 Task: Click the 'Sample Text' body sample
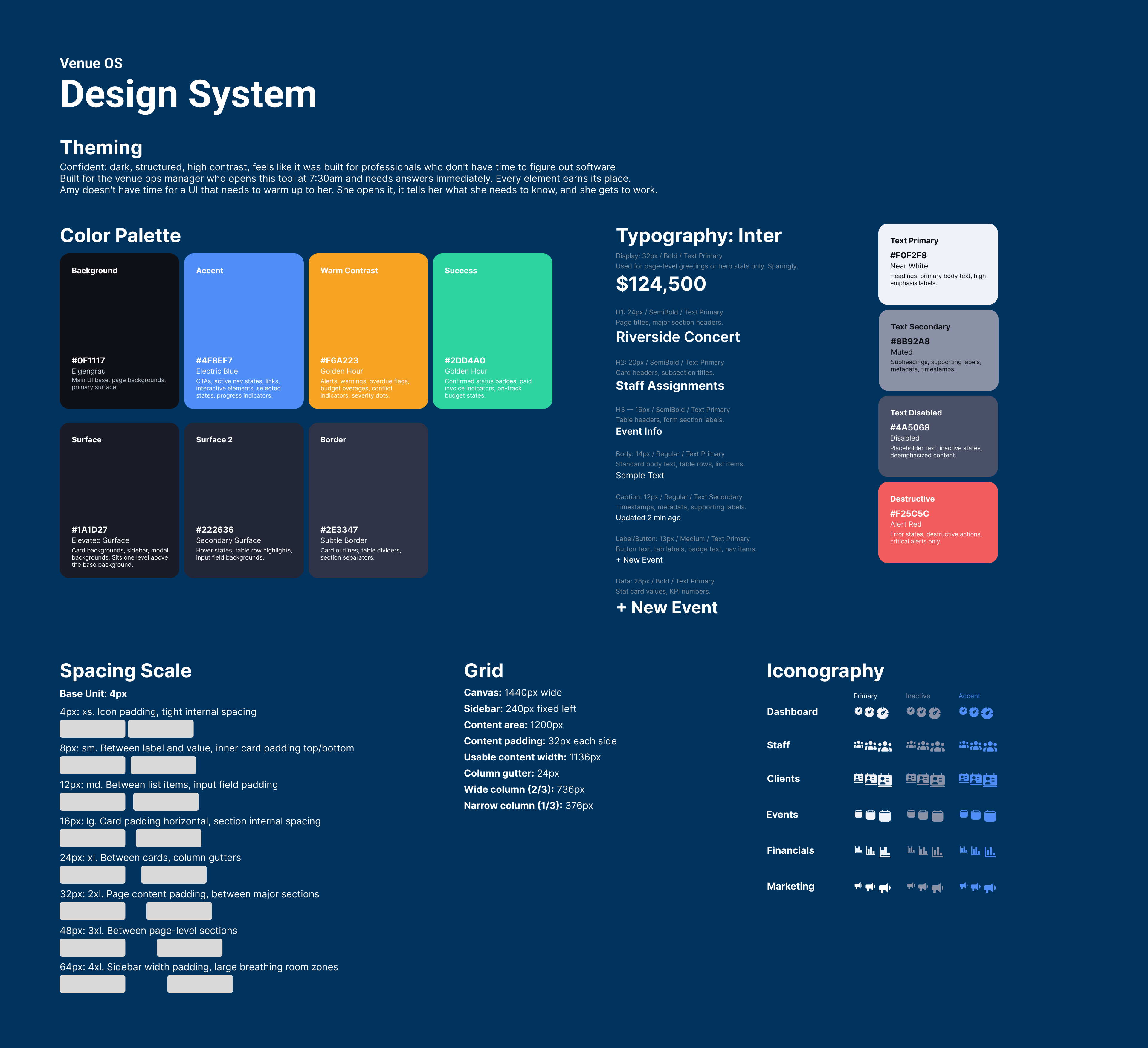[x=639, y=475]
